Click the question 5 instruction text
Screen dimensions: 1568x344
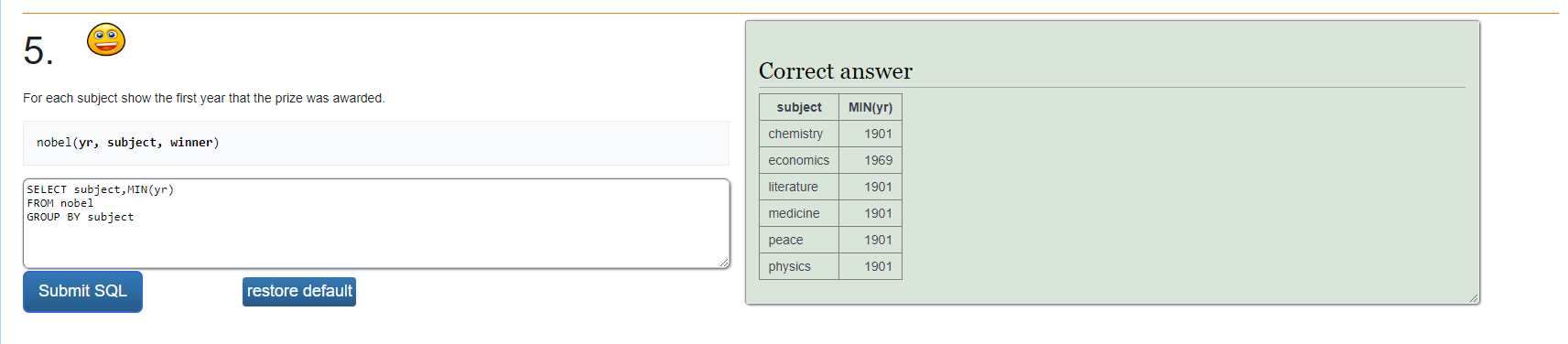(x=204, y=98)
